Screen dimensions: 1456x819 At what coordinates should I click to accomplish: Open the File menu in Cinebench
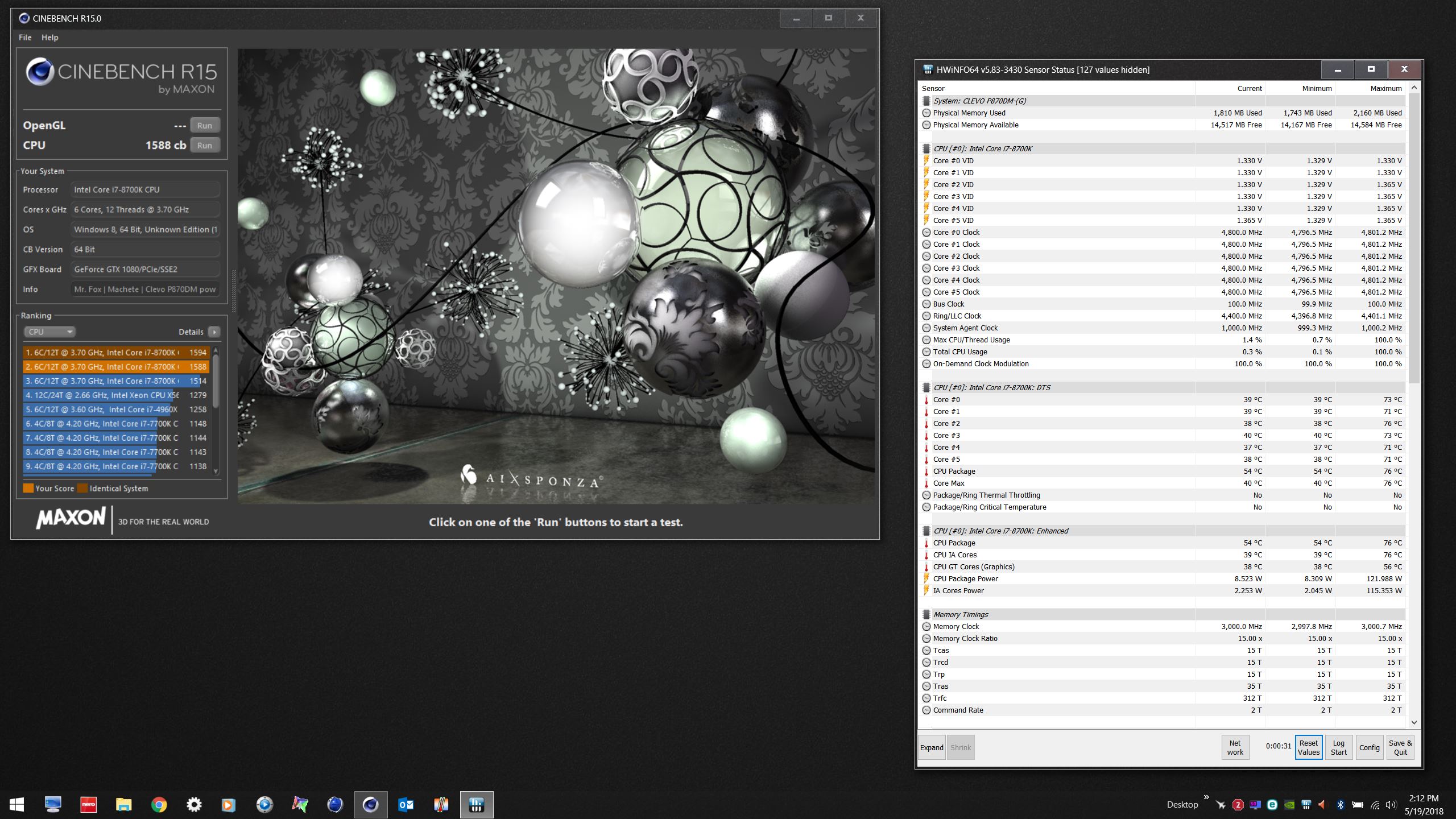click(x=25, y=38)
